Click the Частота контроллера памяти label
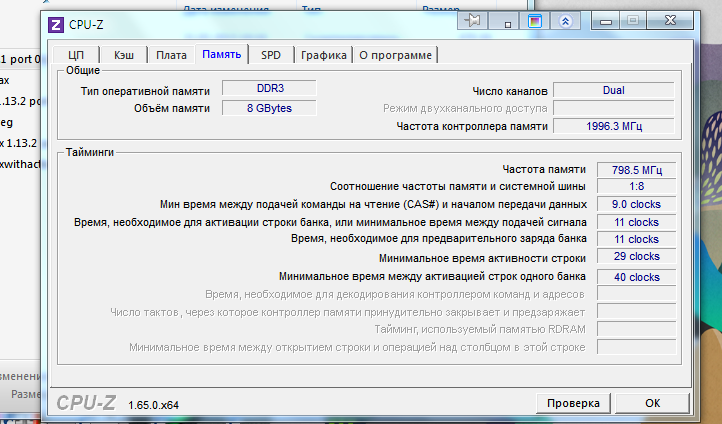The height and width of the screenshot is (424, 722). [x=472, y=126]
